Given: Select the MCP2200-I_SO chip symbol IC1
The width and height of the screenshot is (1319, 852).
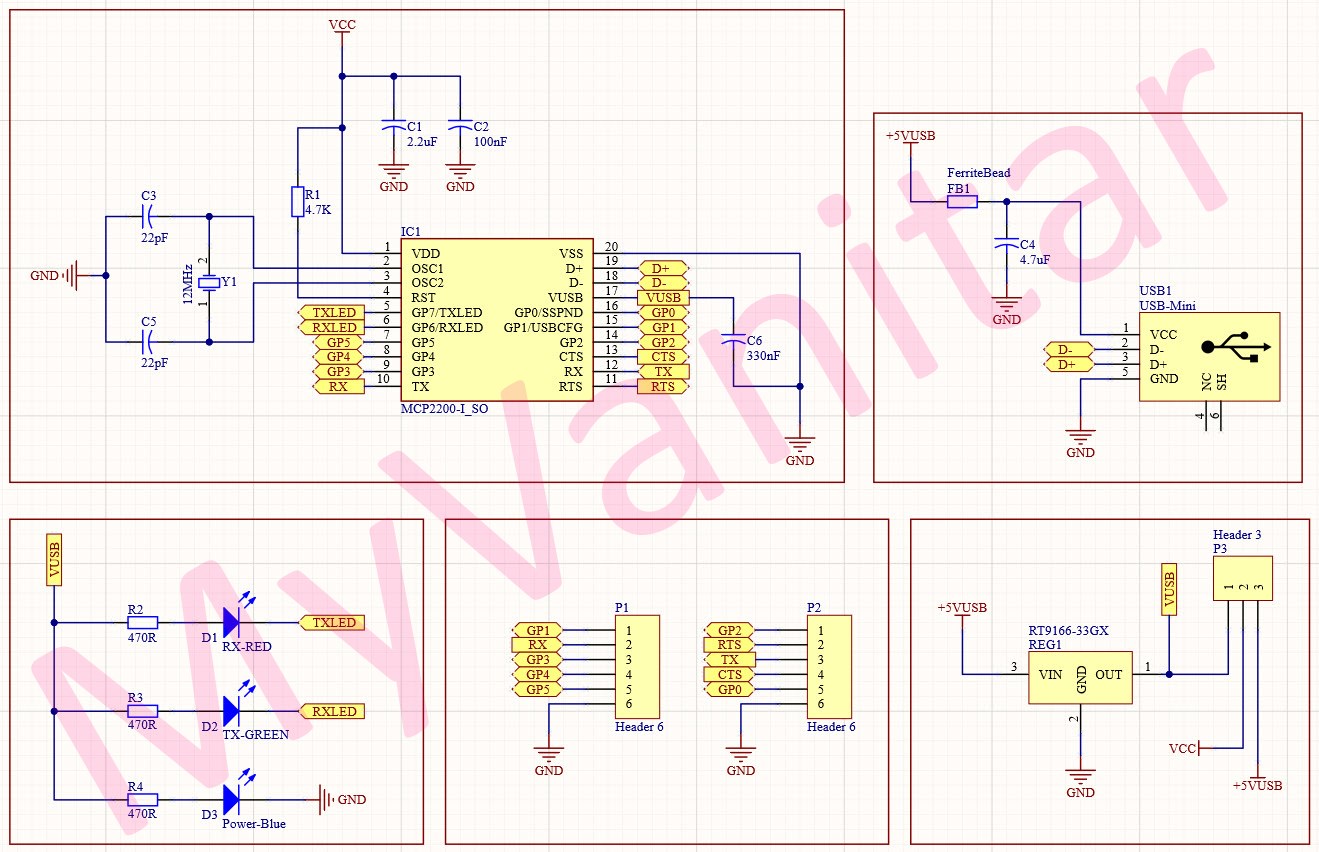Looking at the screenshot, I should (495, 320).
